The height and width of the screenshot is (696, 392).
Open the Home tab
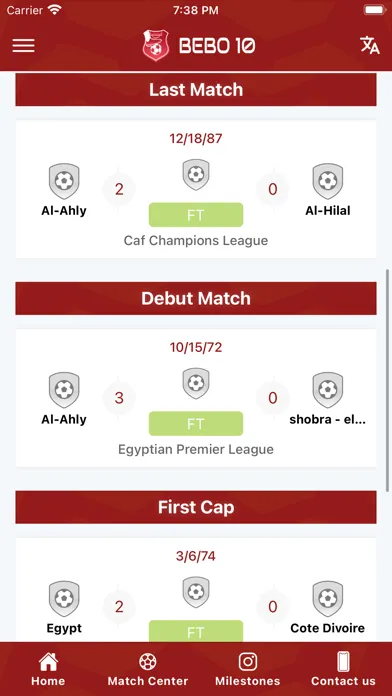tap(48, 669)
